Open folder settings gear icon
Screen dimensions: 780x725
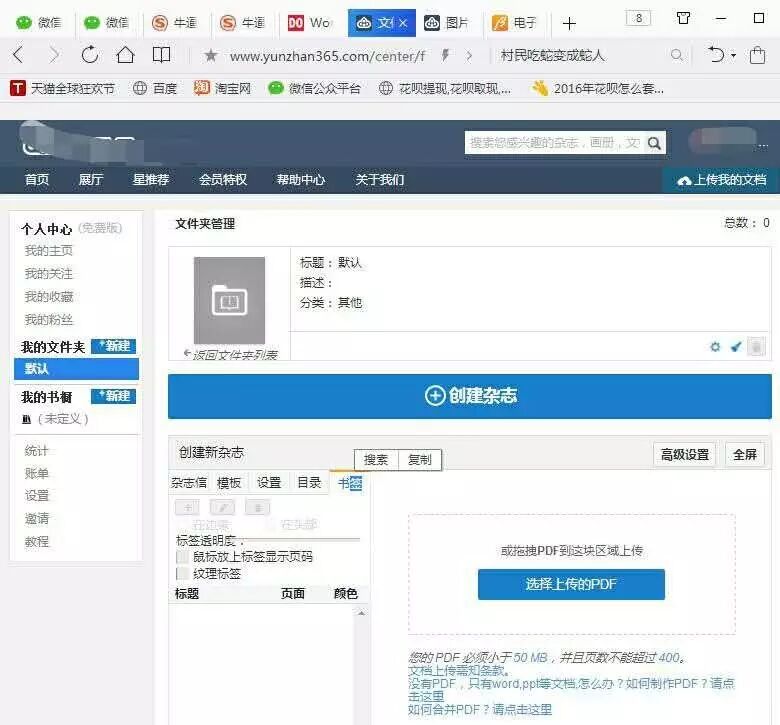click(715, 347)
